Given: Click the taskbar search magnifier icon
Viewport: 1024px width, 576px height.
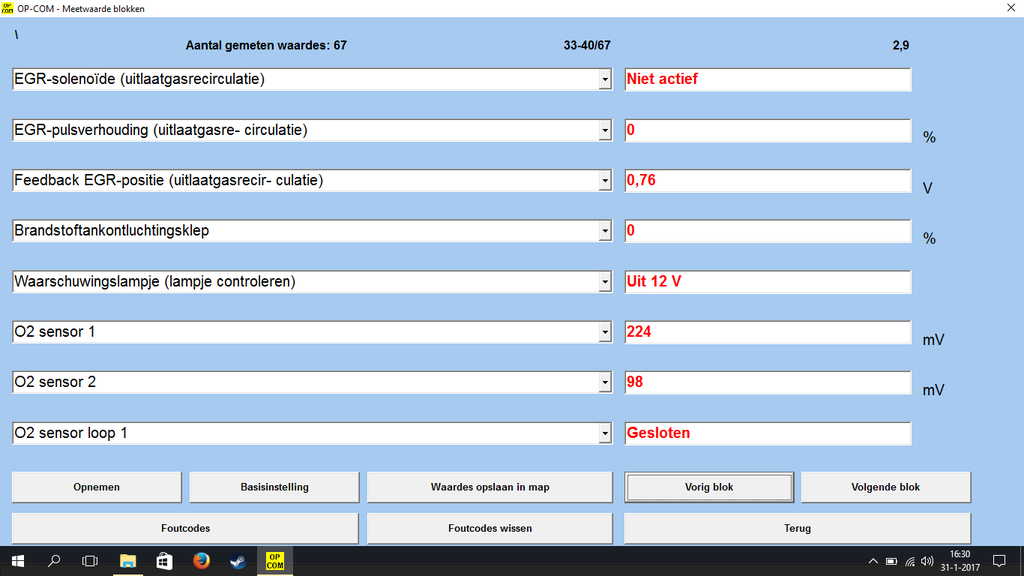Looking at the screenshot, I should (55, 561).
